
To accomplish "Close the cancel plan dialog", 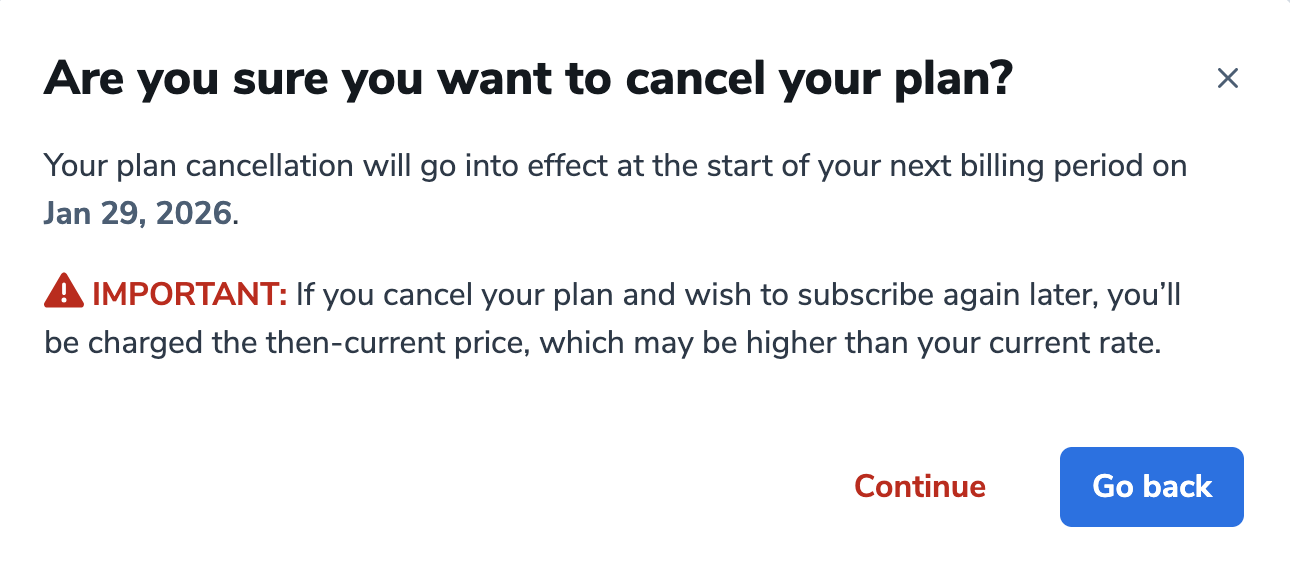I will pyautogui.click(x=1227, y=79).
